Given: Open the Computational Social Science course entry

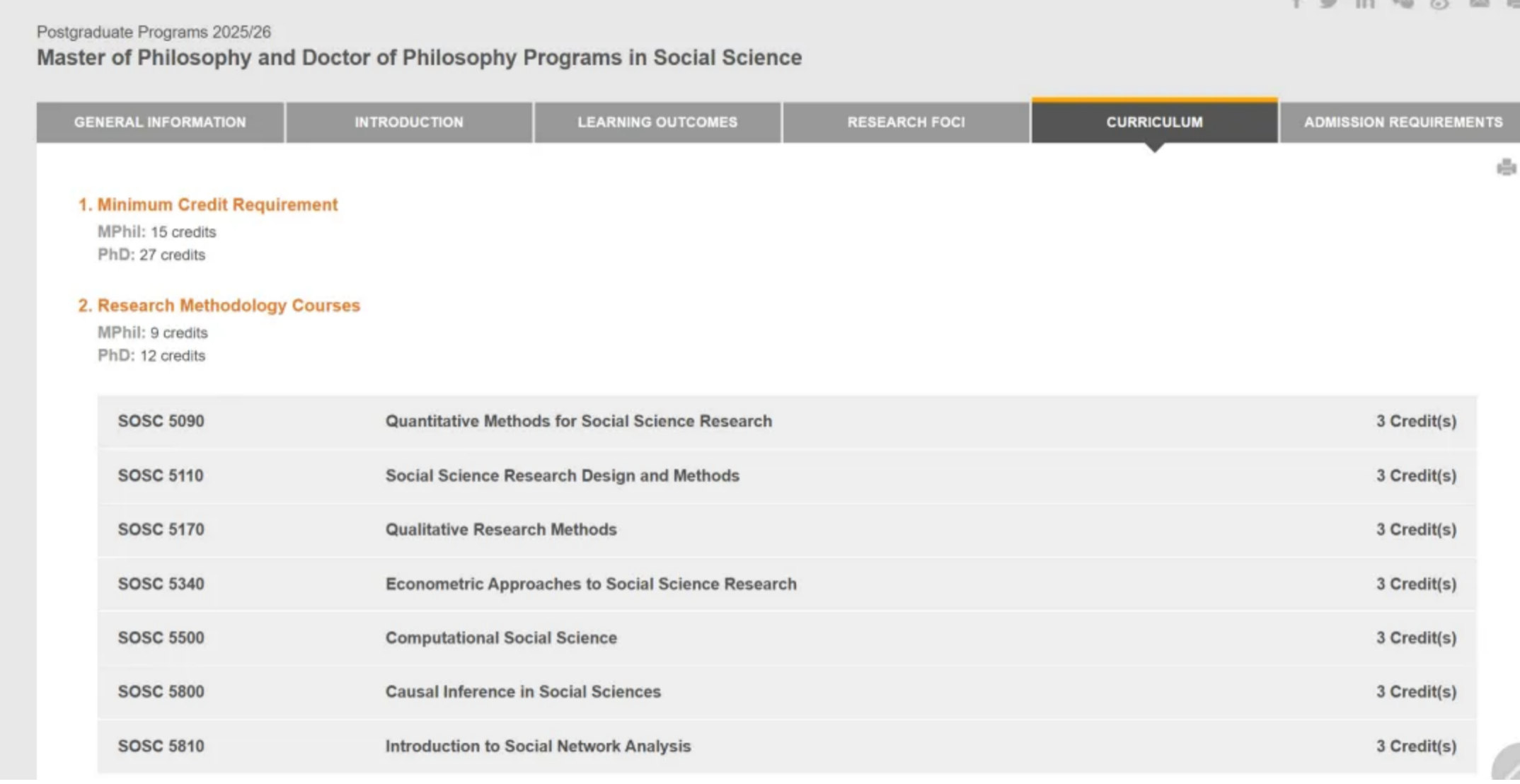Looking at the screenshot, I should pyautogui.click(x=500, y=638).
